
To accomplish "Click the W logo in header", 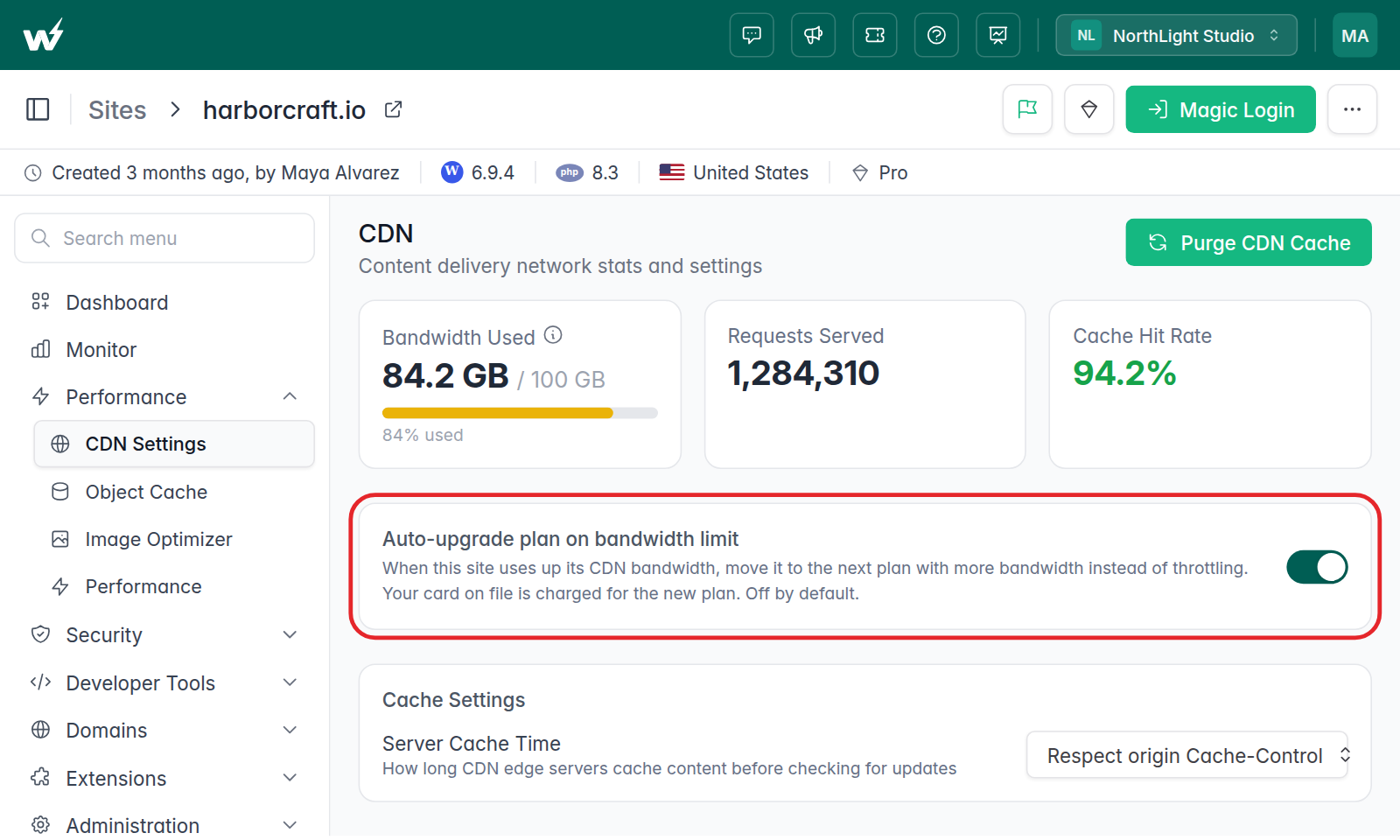I will [x=43, y=35].
